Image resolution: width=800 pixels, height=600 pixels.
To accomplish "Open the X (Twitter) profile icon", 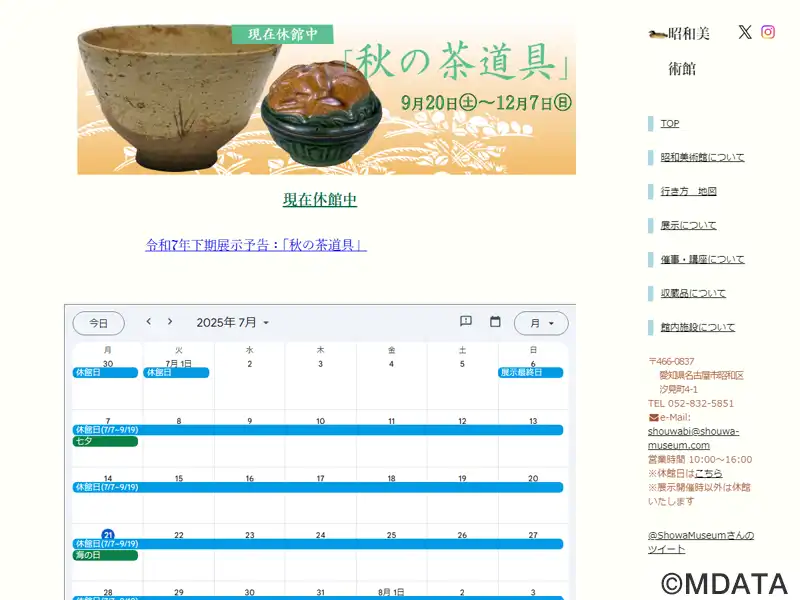I will [744, 32].
